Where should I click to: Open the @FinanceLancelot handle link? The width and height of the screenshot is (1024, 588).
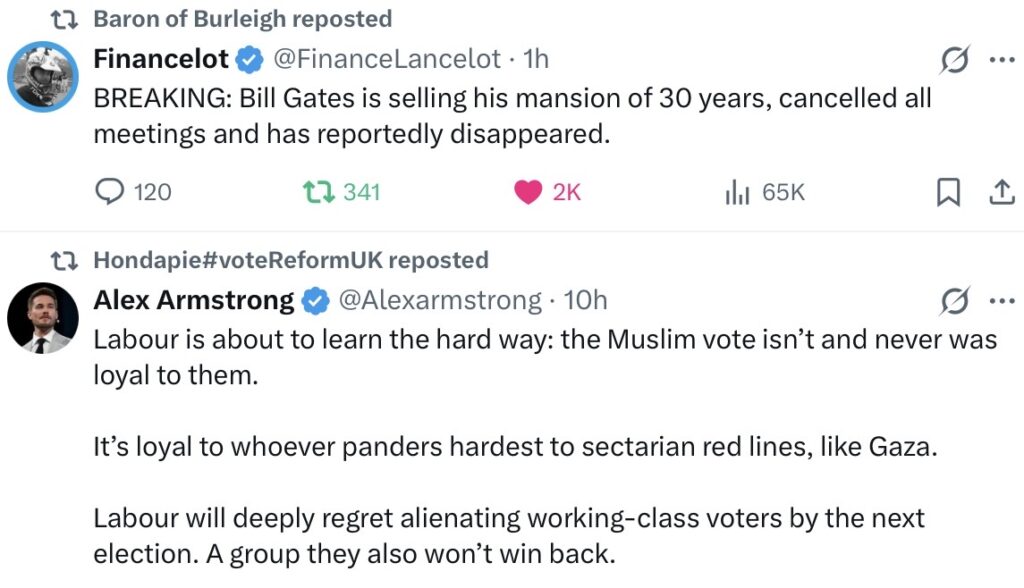point(386,59)
